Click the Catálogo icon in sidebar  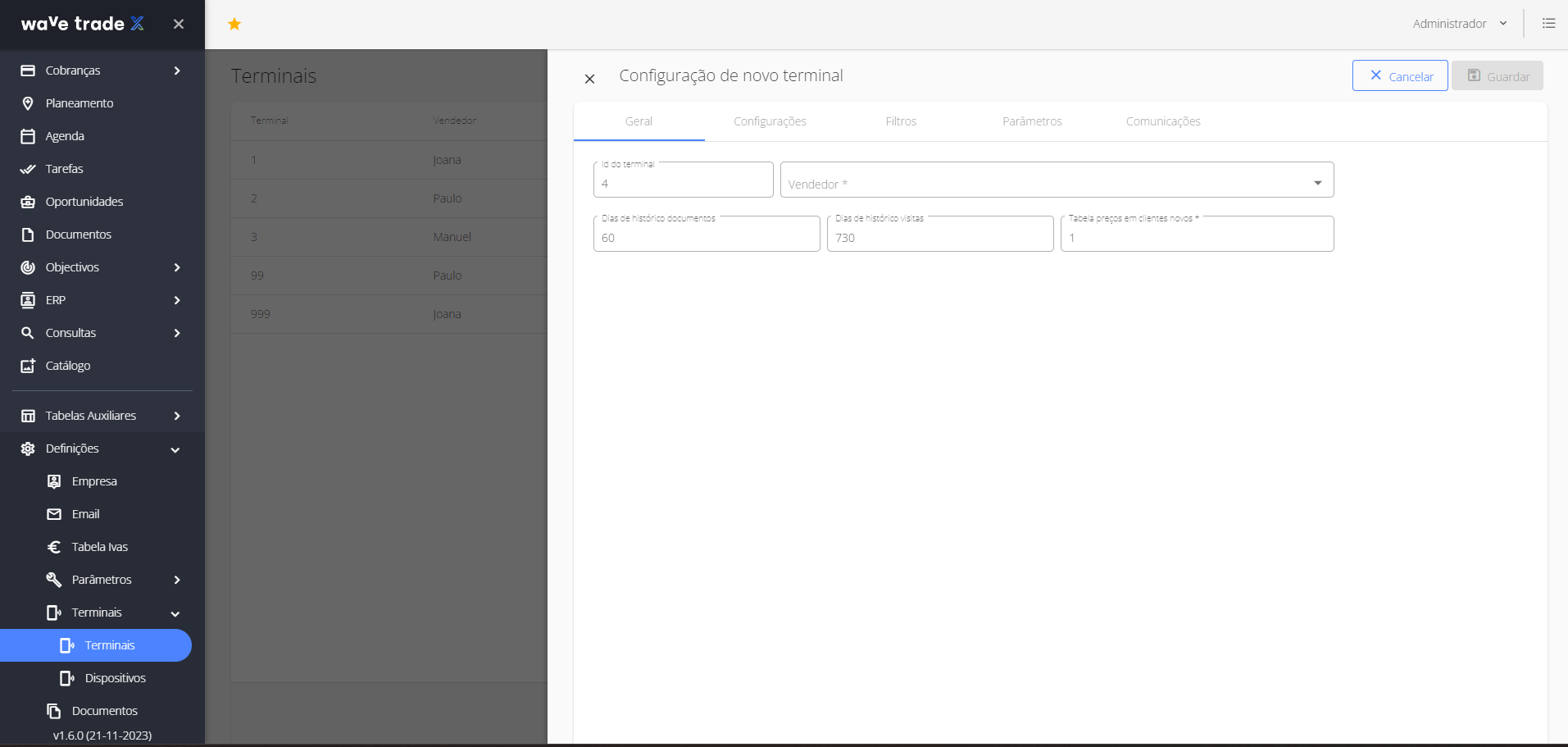pos(28,366)
